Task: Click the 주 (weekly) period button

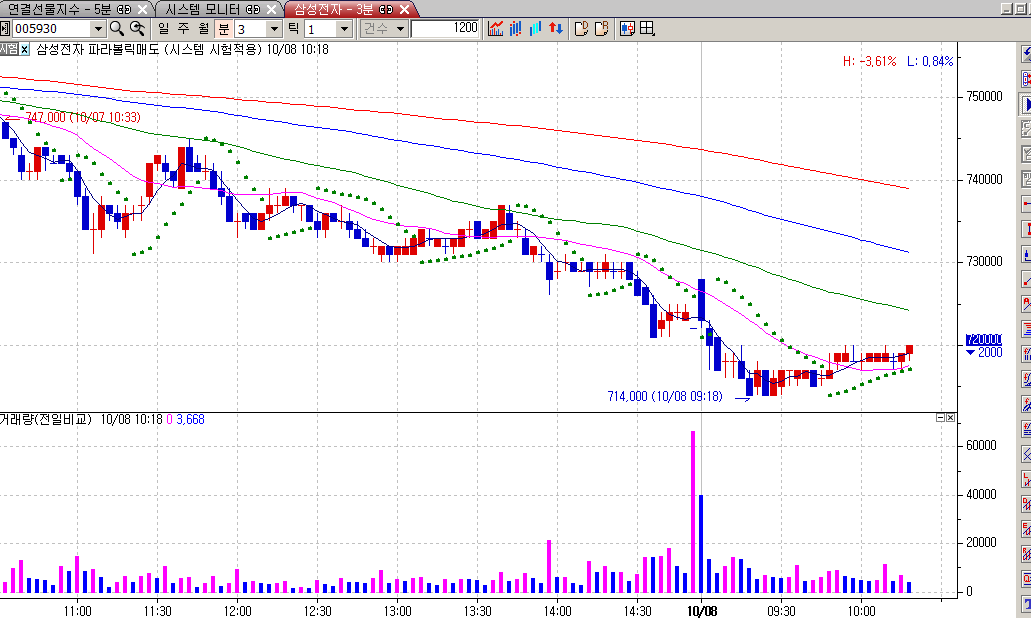Action: (184, 28)
